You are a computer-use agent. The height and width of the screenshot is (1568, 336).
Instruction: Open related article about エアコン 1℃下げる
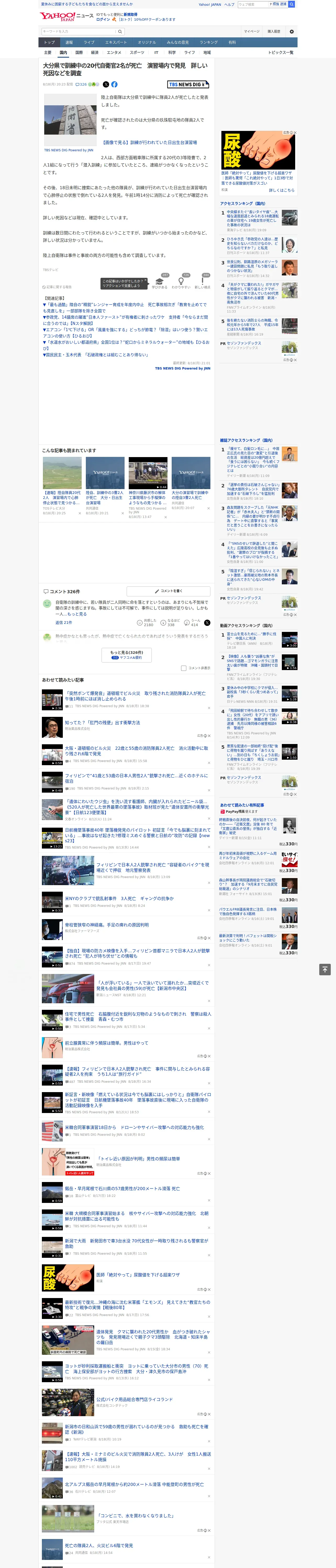pyautogui.click(x=125, y=332)
